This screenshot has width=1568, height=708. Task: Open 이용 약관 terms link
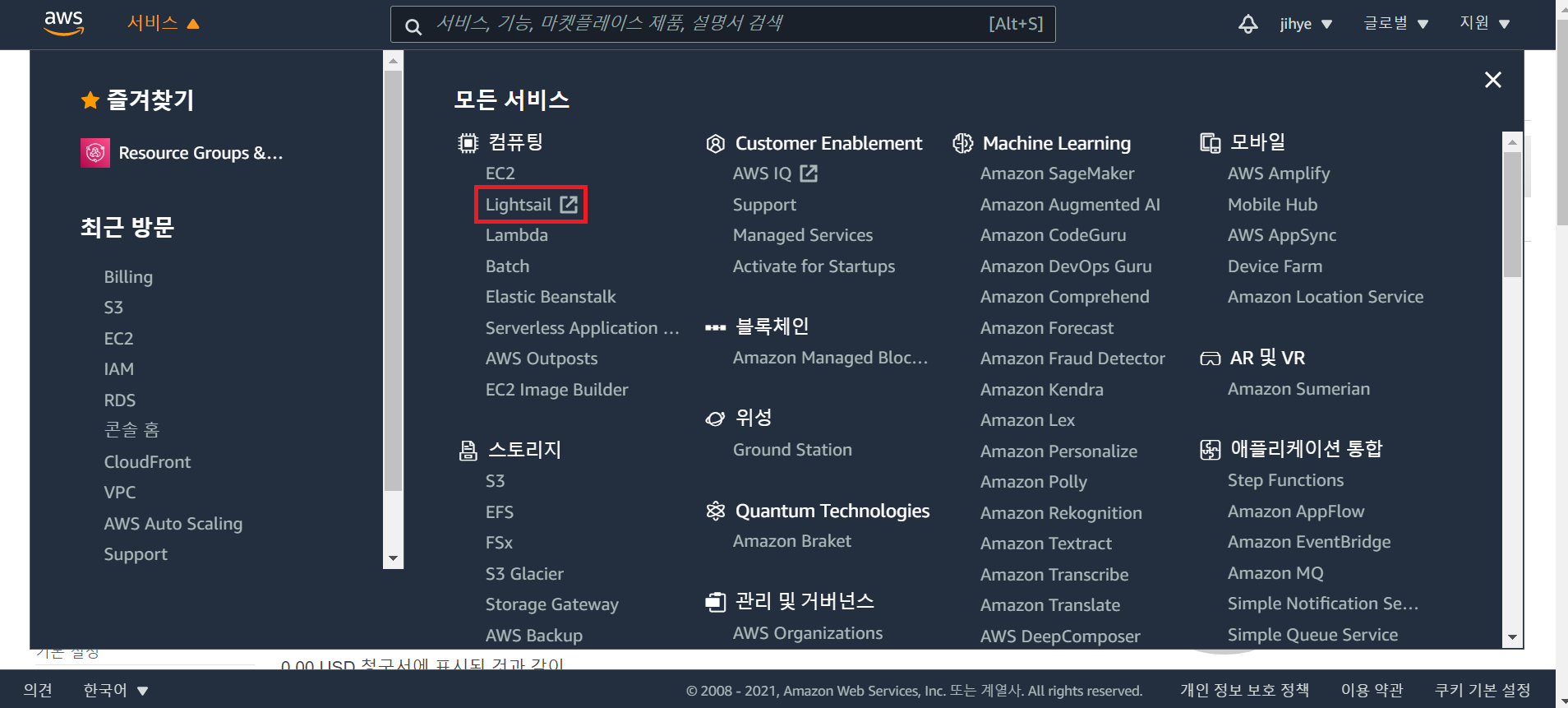pyautogui.click(x=1372, y=691)
